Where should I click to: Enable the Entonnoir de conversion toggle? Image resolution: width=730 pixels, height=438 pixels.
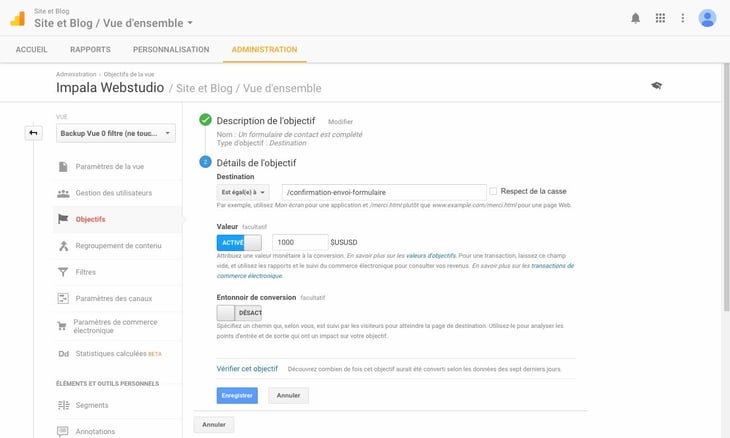[x=239, y=313]
